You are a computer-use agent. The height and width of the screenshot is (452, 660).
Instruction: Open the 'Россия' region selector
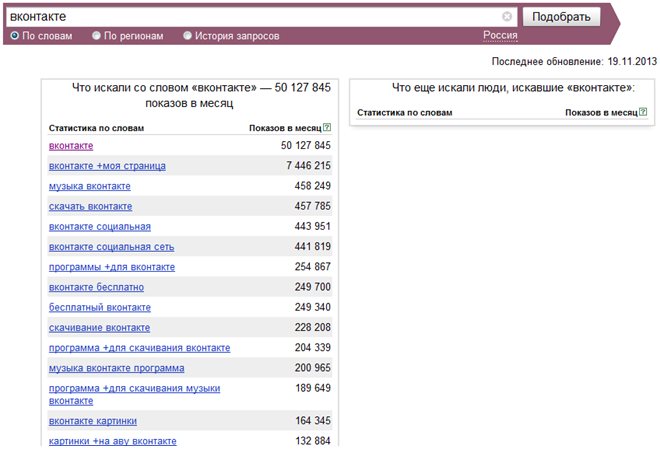pos(500,35)
